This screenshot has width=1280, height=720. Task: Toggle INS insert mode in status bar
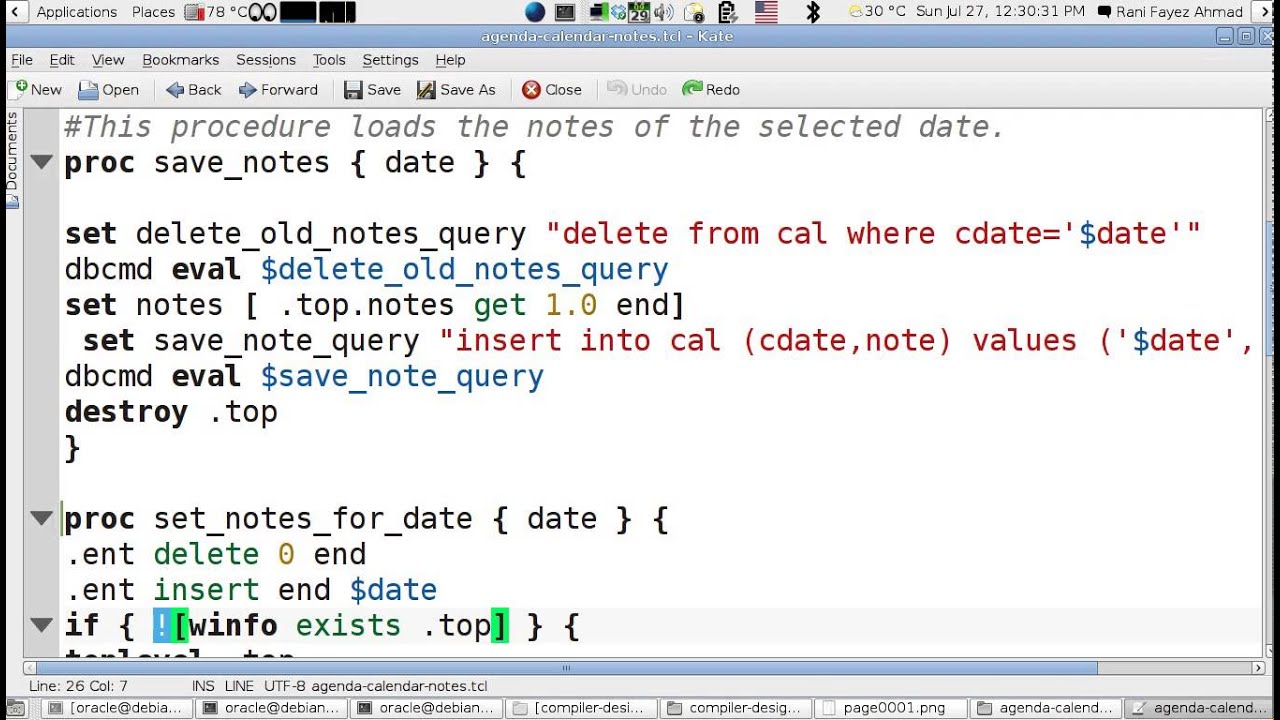(x=202, y=686)
